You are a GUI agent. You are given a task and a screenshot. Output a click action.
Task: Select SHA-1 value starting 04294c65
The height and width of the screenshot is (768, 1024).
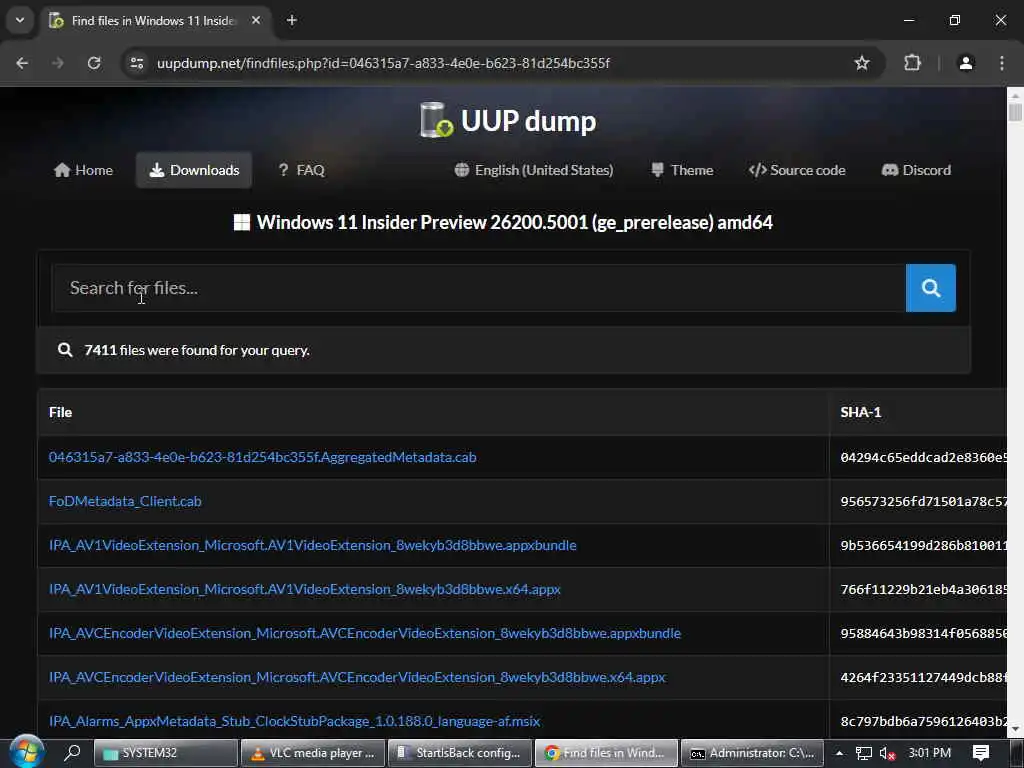923,457
